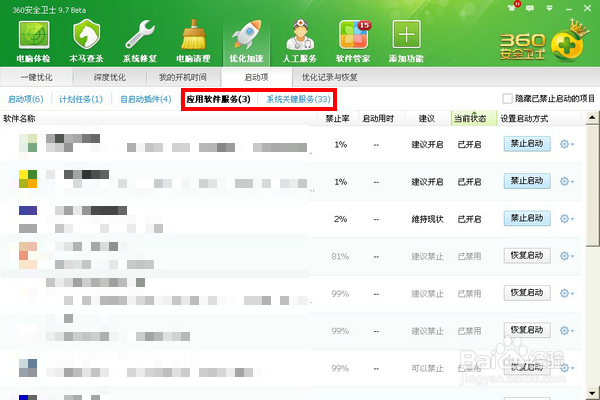Expand gear dropdown in first row
Screen dimensions: 600x400
(567, 144)
